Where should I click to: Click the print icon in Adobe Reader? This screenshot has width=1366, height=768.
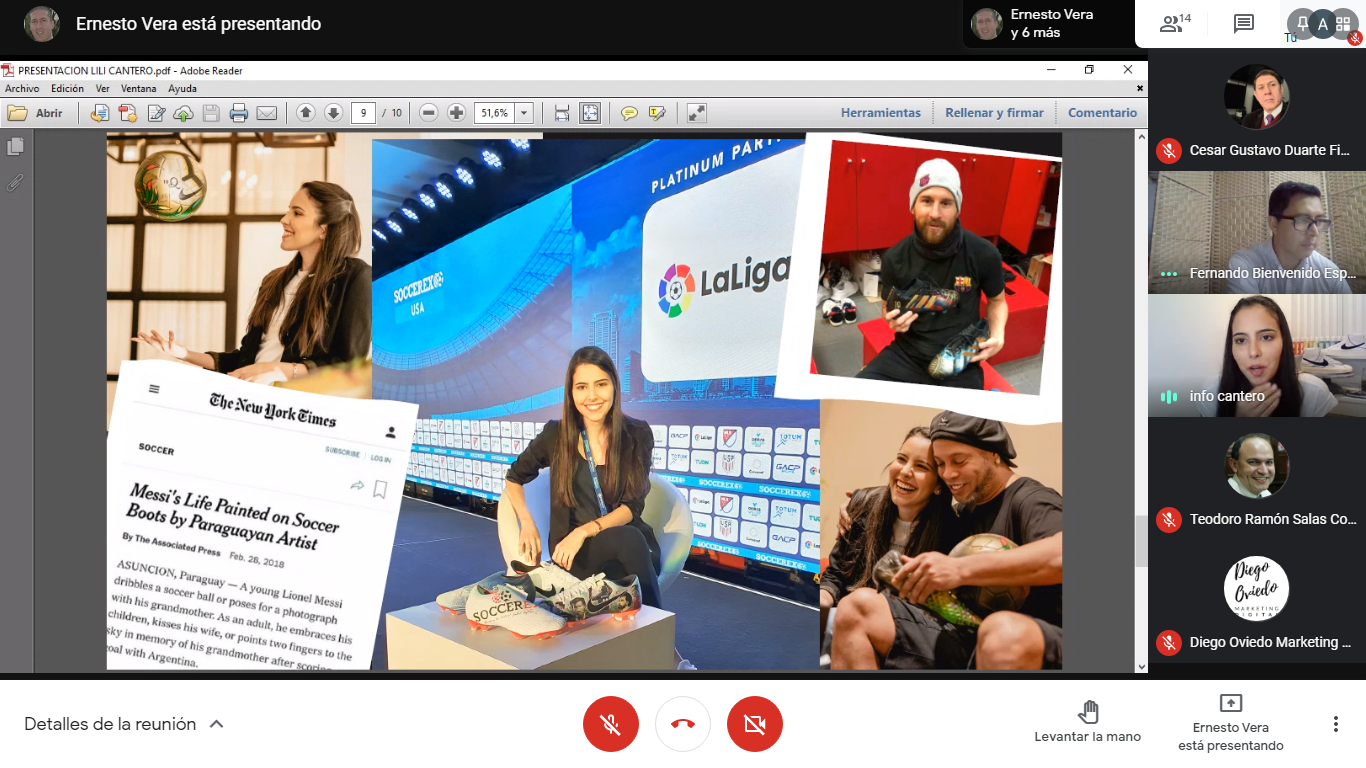[x=238, y=113]
